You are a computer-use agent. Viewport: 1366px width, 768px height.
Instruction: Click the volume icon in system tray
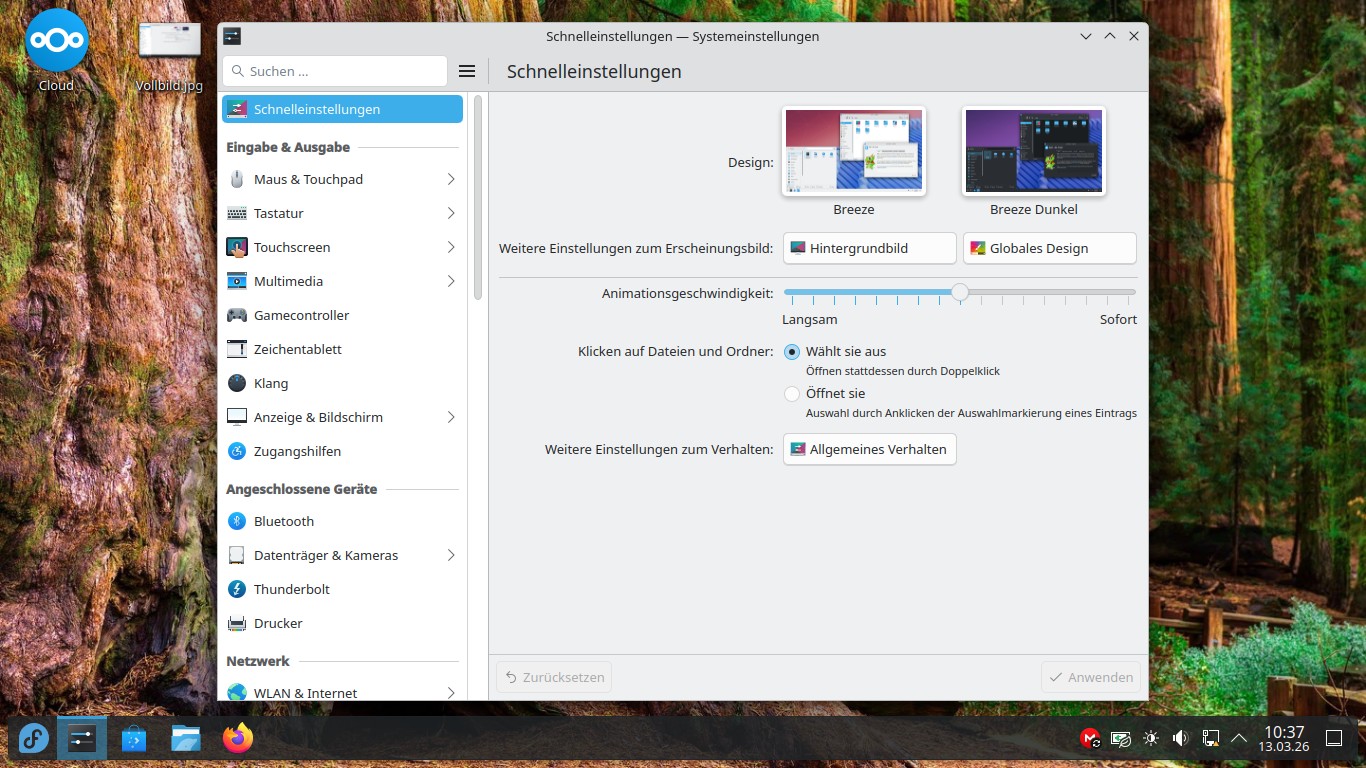tap(1180, 739)
